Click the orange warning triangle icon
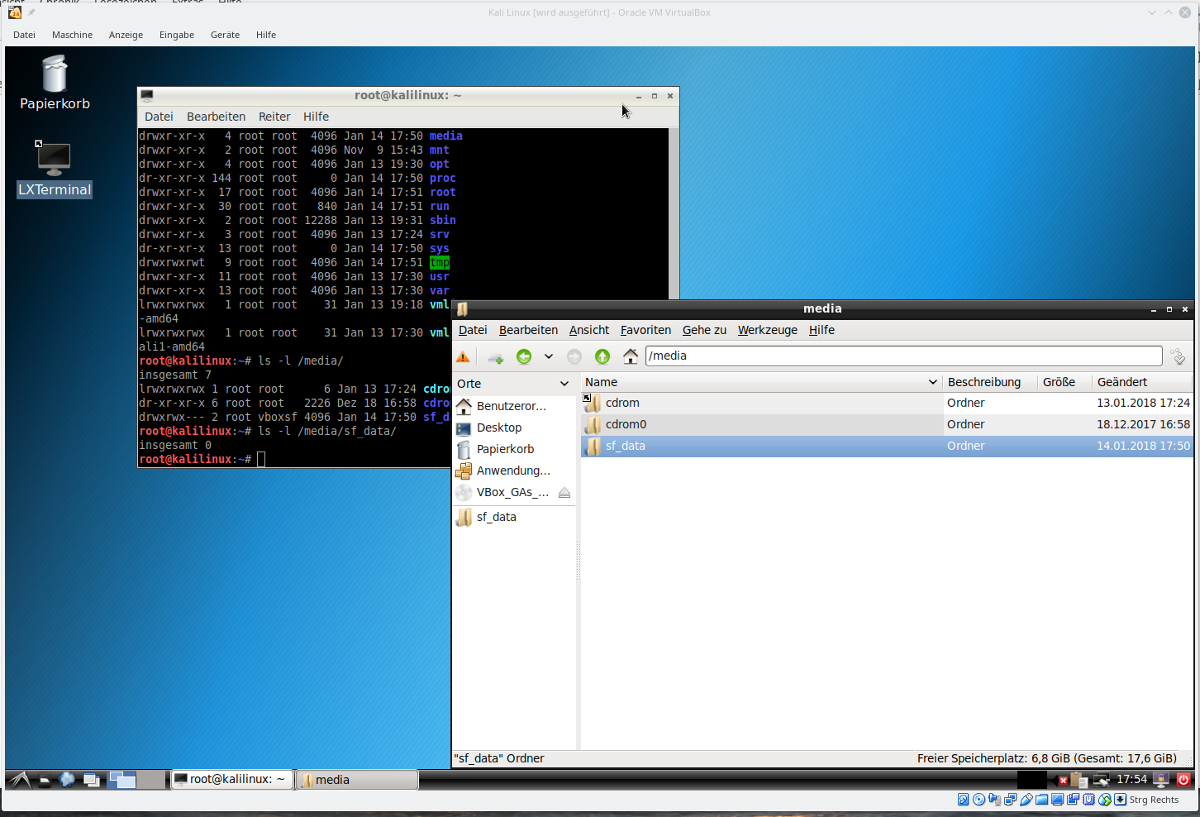This screenshot has height=817, width=1200. click(x=463, y=356)
